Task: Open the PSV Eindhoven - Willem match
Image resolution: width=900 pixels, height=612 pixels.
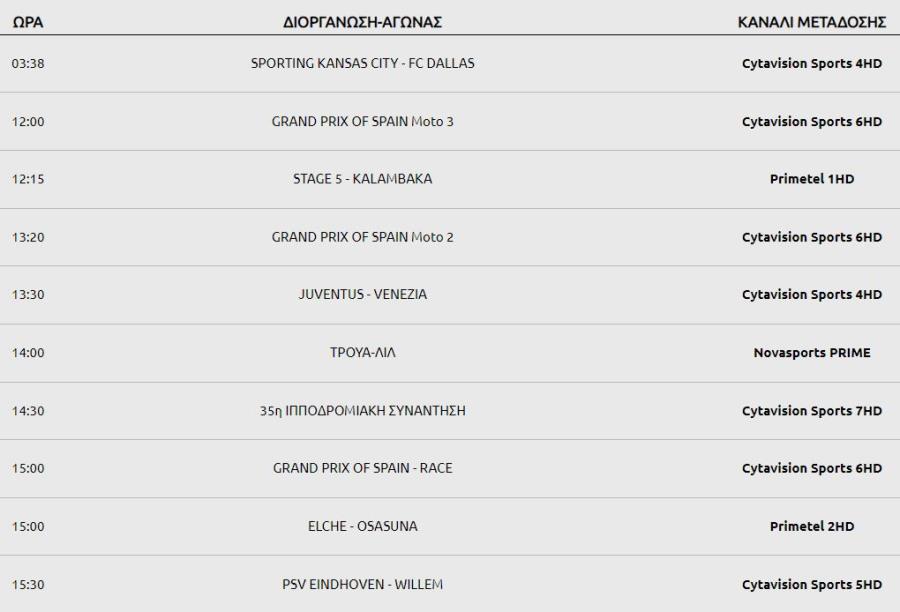Action: [363, 584]
